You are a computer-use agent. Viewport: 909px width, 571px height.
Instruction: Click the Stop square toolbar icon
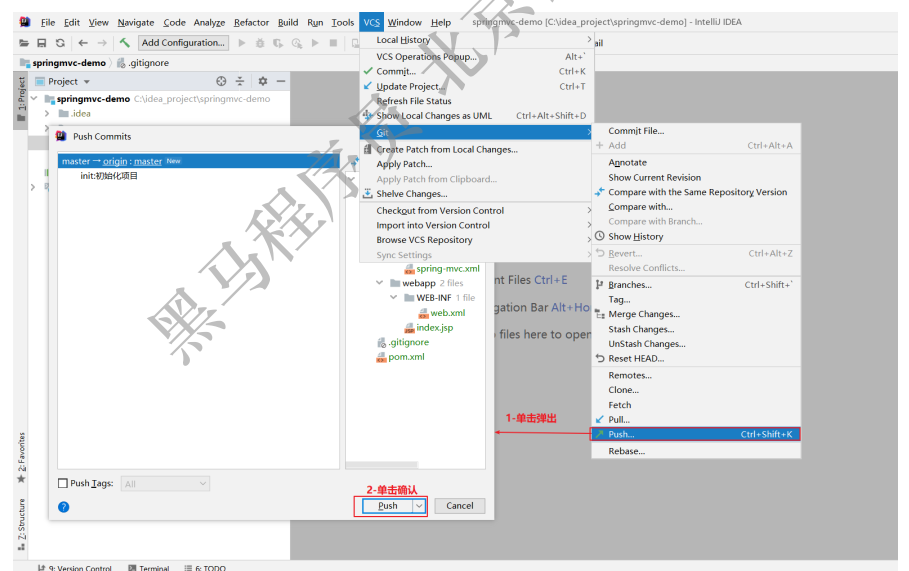(333, 43)
